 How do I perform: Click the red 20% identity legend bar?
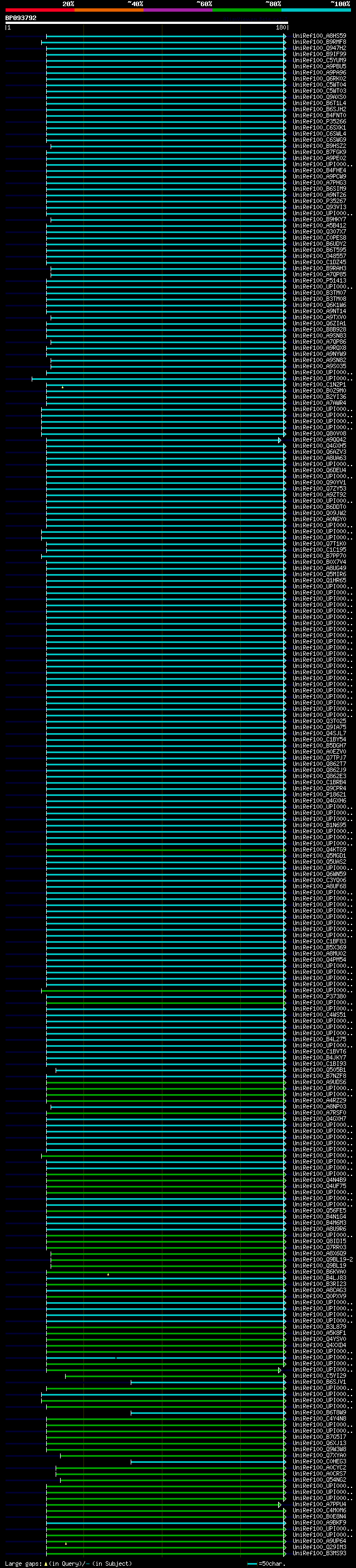(x=39, y=10)
